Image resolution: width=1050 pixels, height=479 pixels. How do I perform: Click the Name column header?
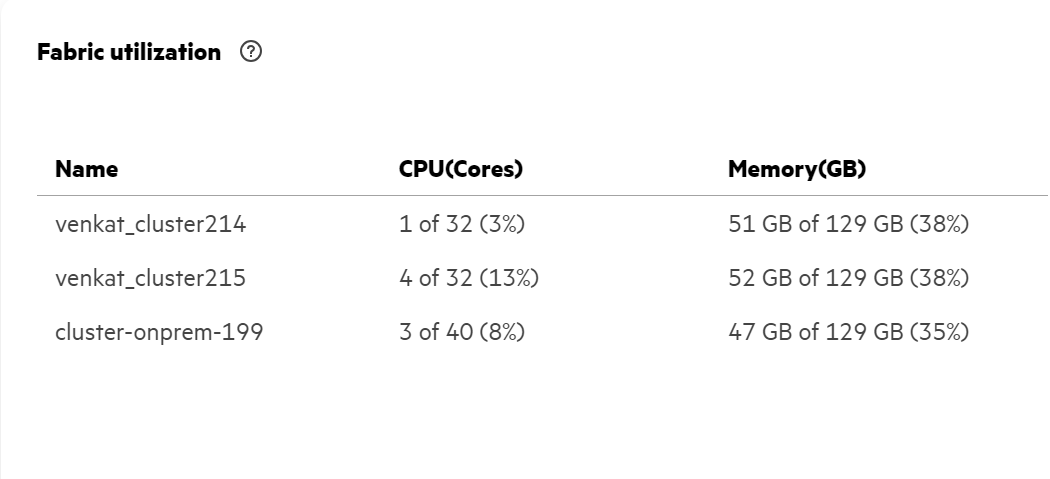click(86, 169)
